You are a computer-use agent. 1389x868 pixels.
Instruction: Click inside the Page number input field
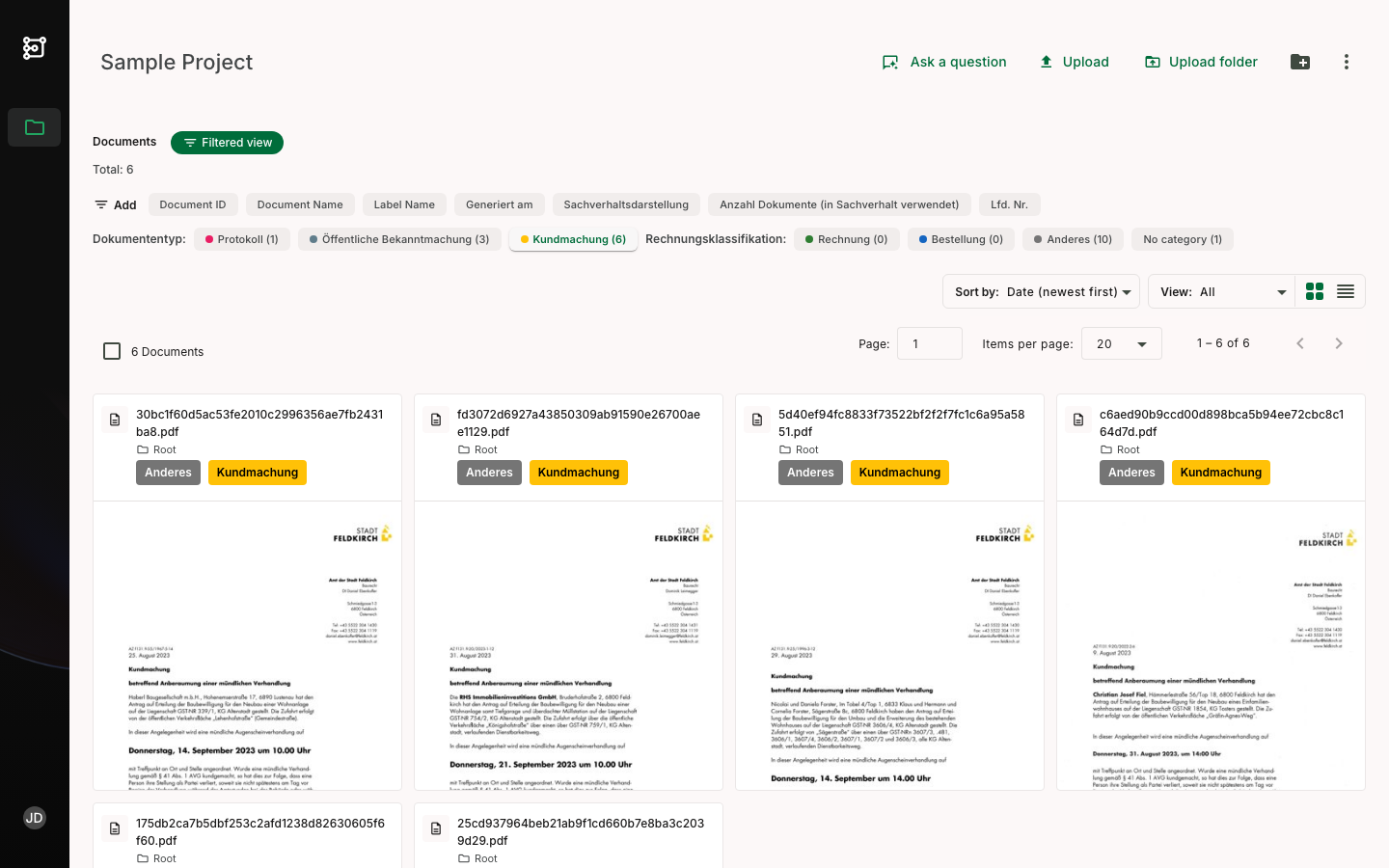coord(929,342)
